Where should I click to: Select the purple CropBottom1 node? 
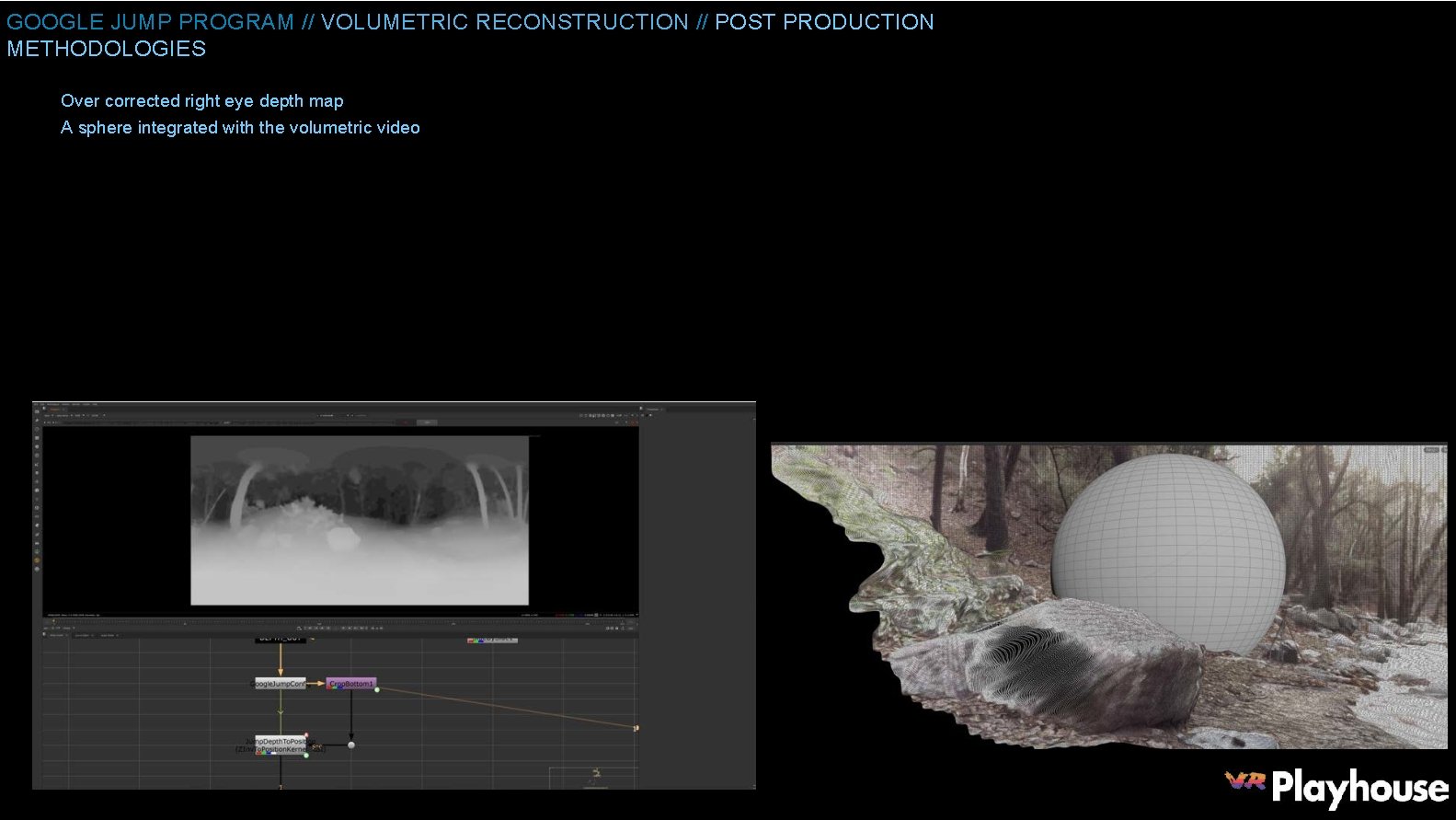(350, 684)
